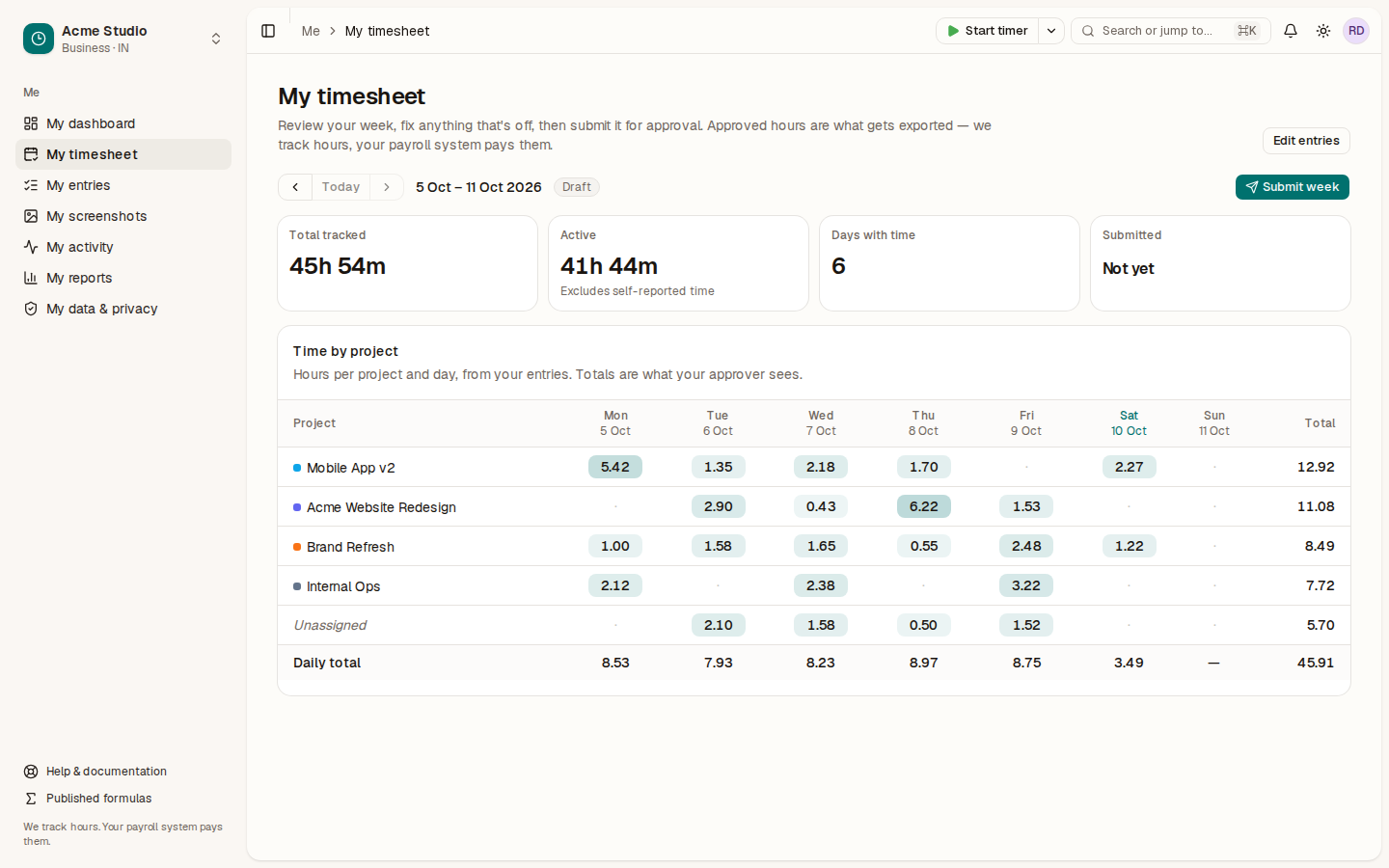1389x868 pixels.
Task: Start the timer
Action: 987,31
